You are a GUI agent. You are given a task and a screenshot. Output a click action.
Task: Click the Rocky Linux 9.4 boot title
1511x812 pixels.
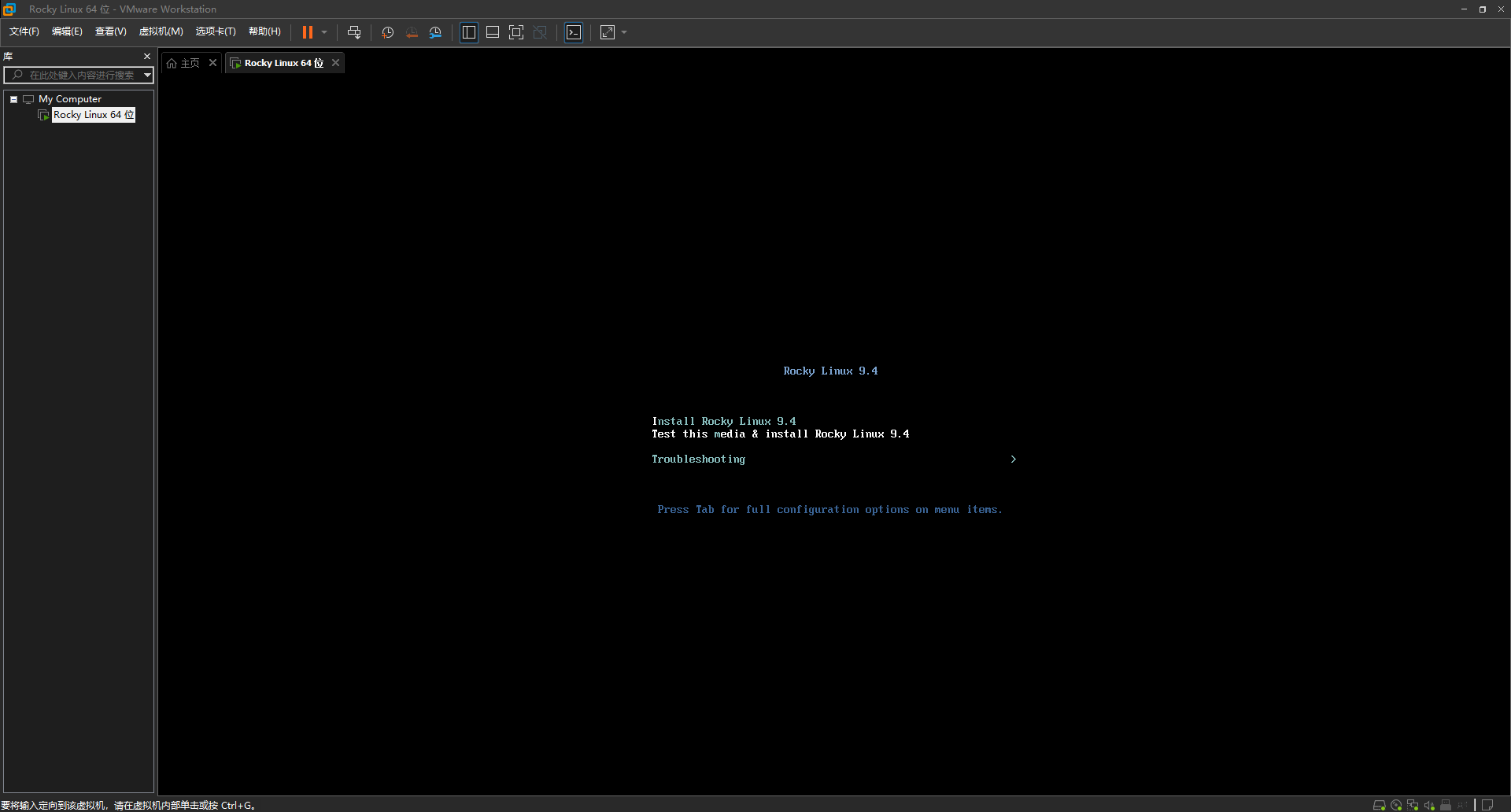coord(830,371)
